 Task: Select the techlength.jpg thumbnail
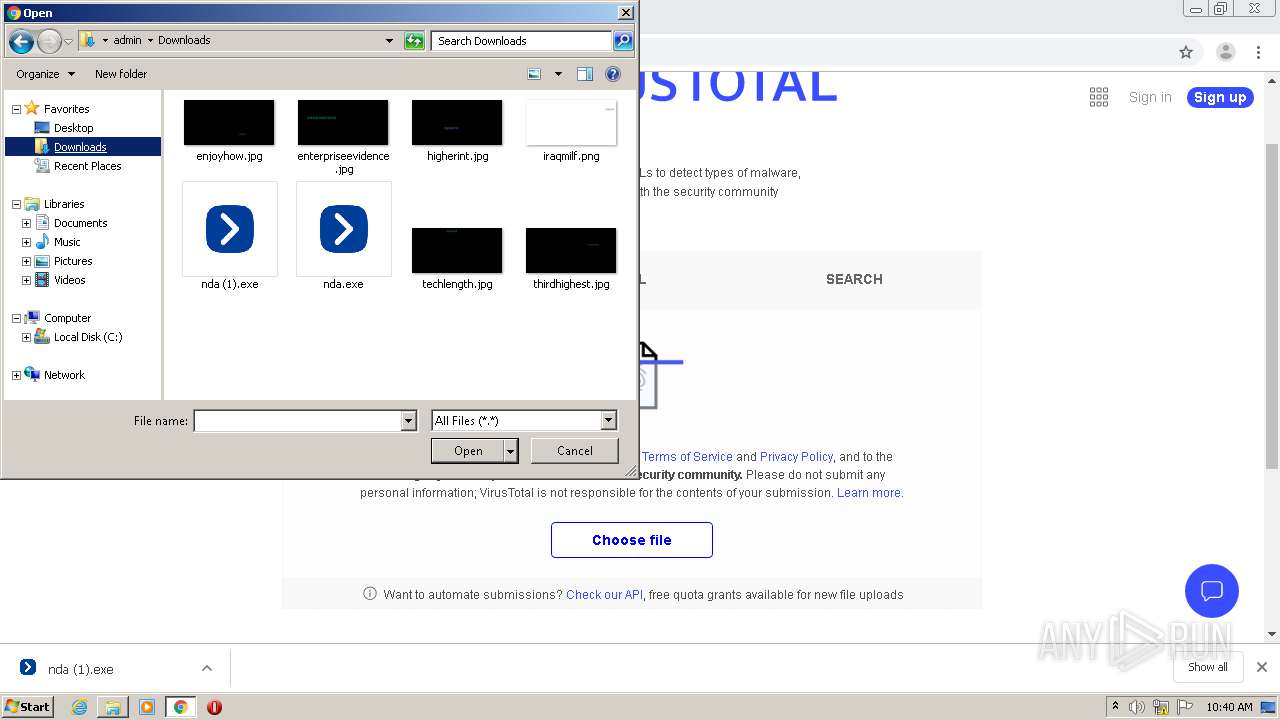click(x=457, y=250)
